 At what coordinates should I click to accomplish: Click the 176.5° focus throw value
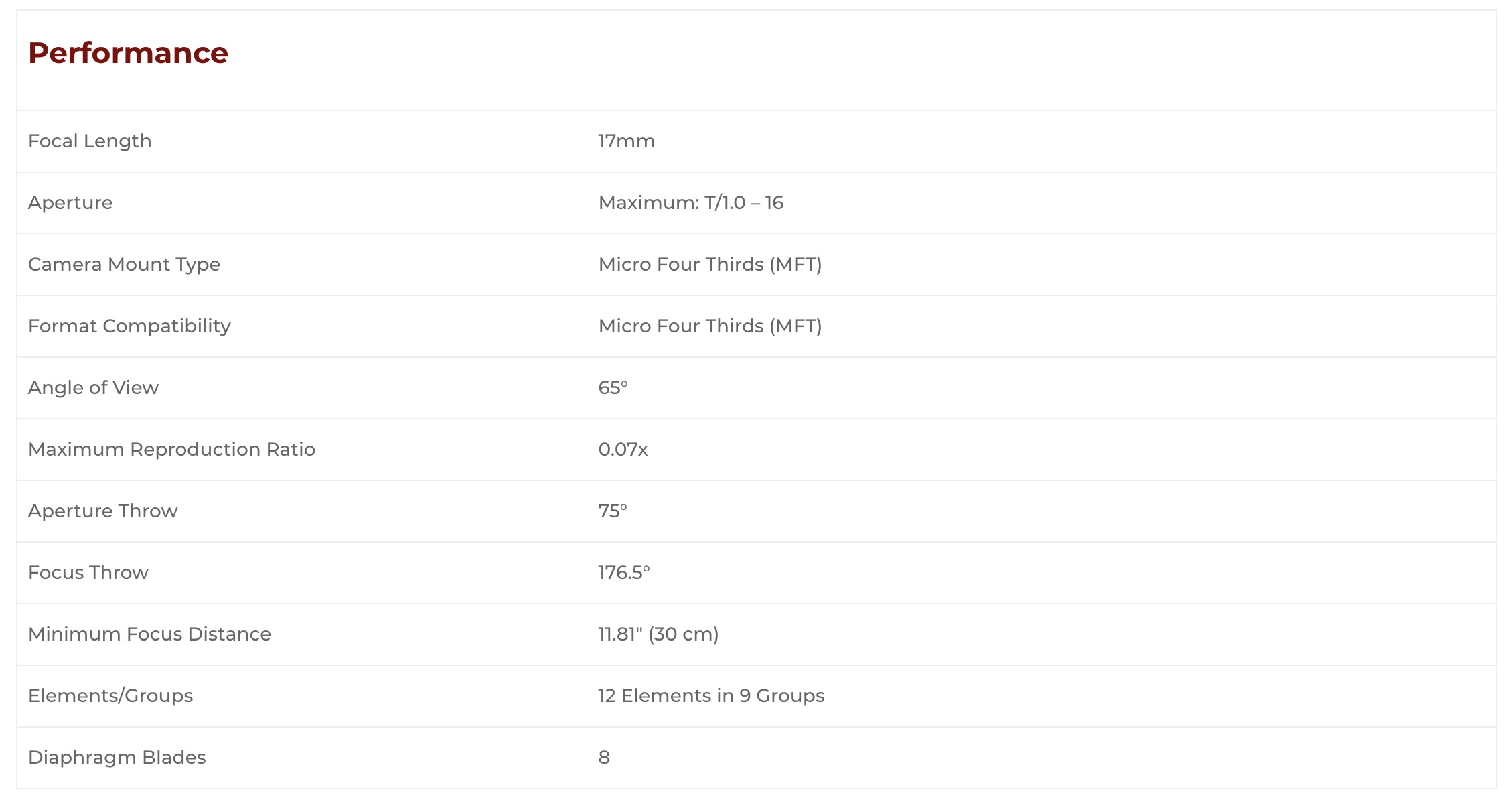tap(623, 573)
